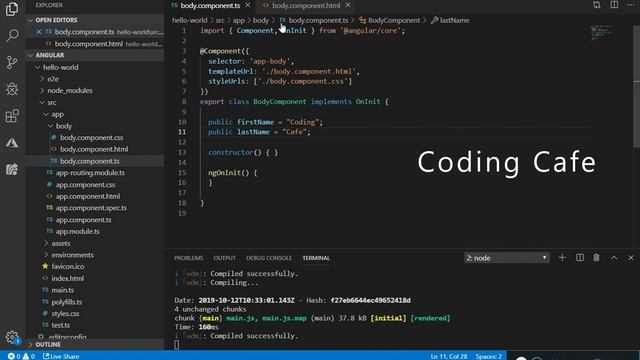Open the 2: node terminal dropdown
This screenshot has height=360, width=640.
coord(507,258)
